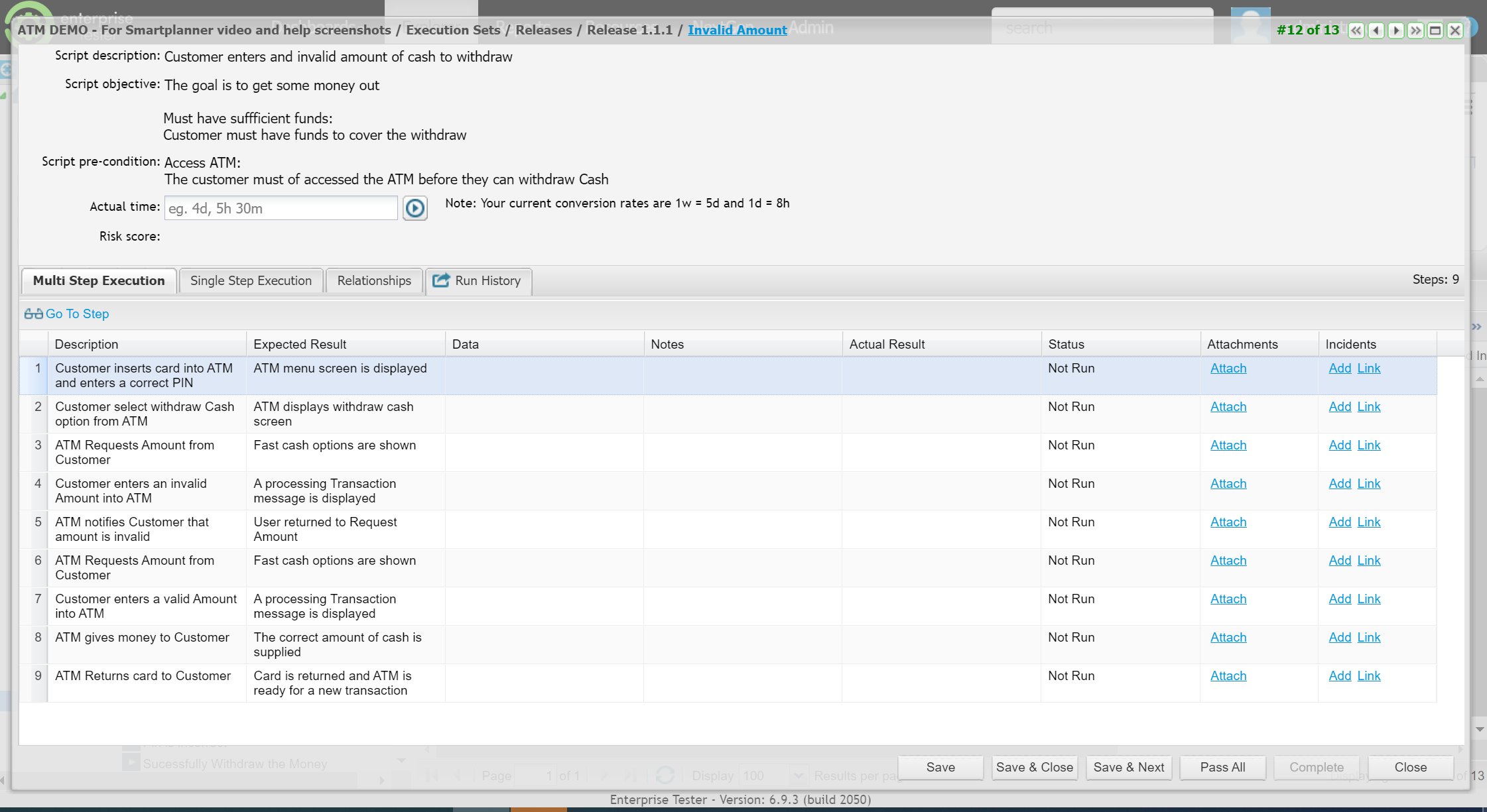Jump to last script in set
This screenshot has width=1487, height=812.
1415,30
